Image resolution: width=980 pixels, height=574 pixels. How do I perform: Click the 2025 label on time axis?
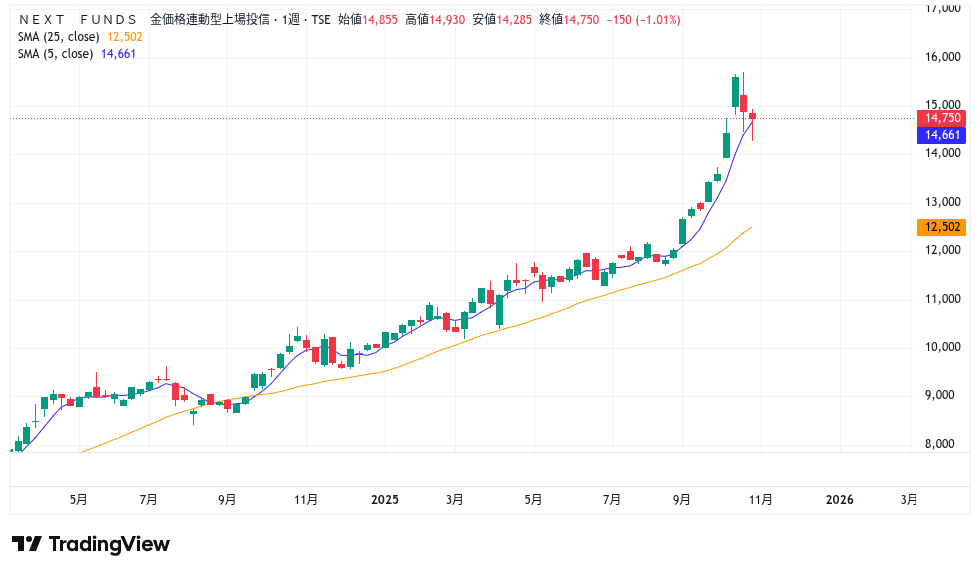click(x=385, y=499)
